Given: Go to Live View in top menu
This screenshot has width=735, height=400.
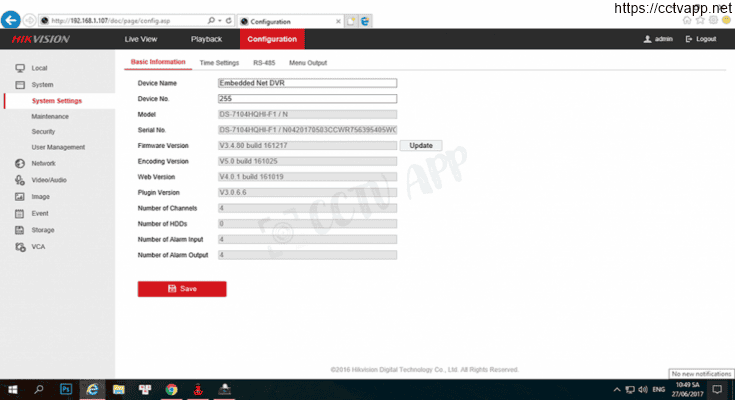Looking at the screenshot, I should click(141, 39).
